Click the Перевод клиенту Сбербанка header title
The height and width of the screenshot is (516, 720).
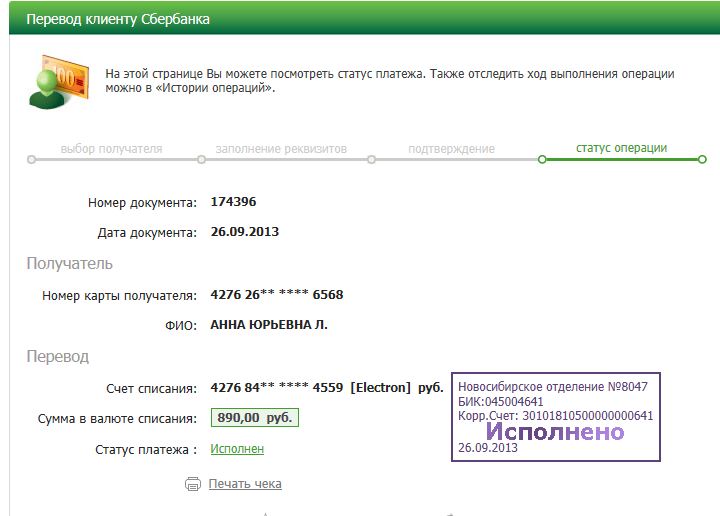(118, 19)
